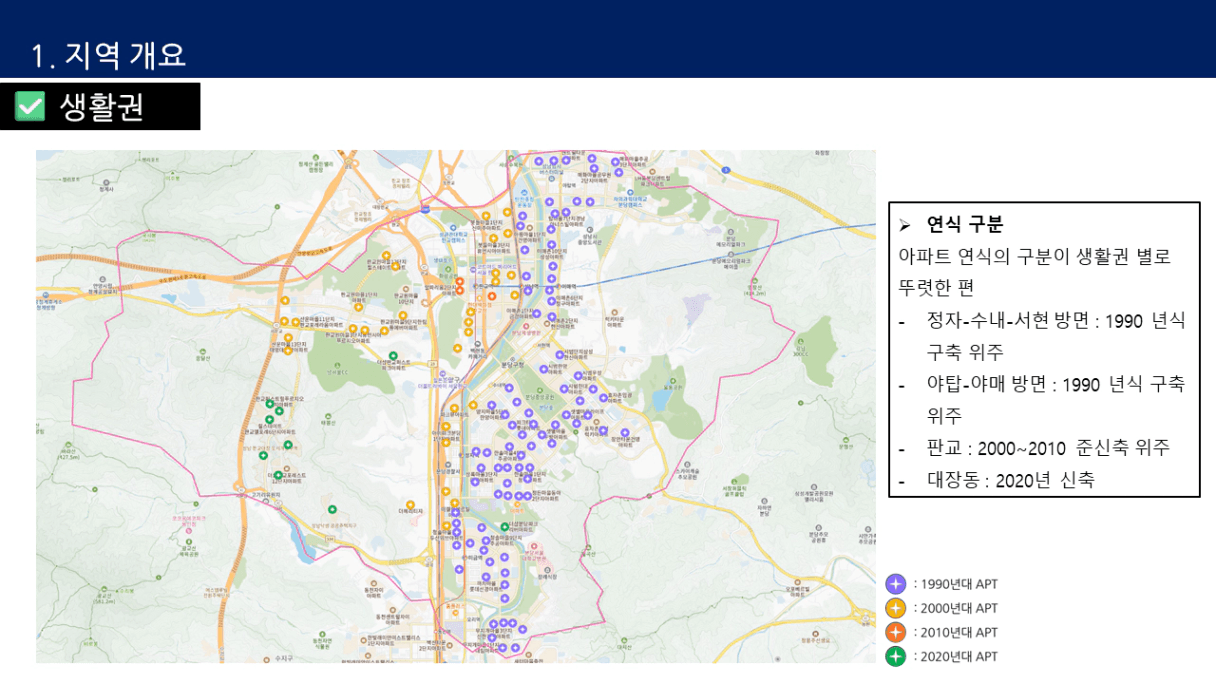Click the green marker at 더샵판교퍼스트파크
Screen dimensions: 1216x684
392,357
